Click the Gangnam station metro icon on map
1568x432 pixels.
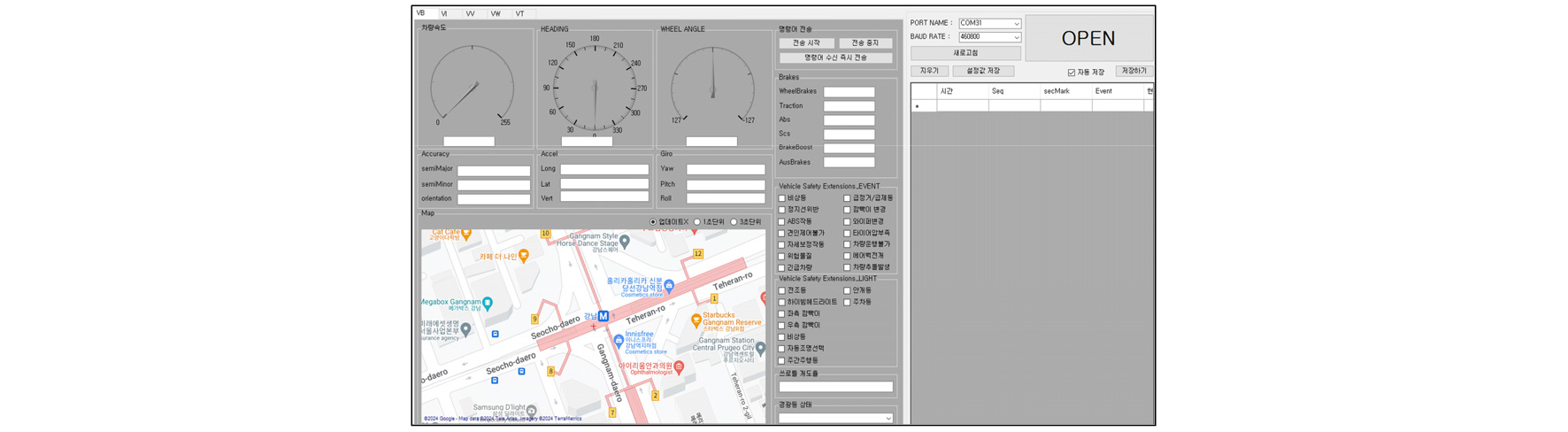[603, 316]
